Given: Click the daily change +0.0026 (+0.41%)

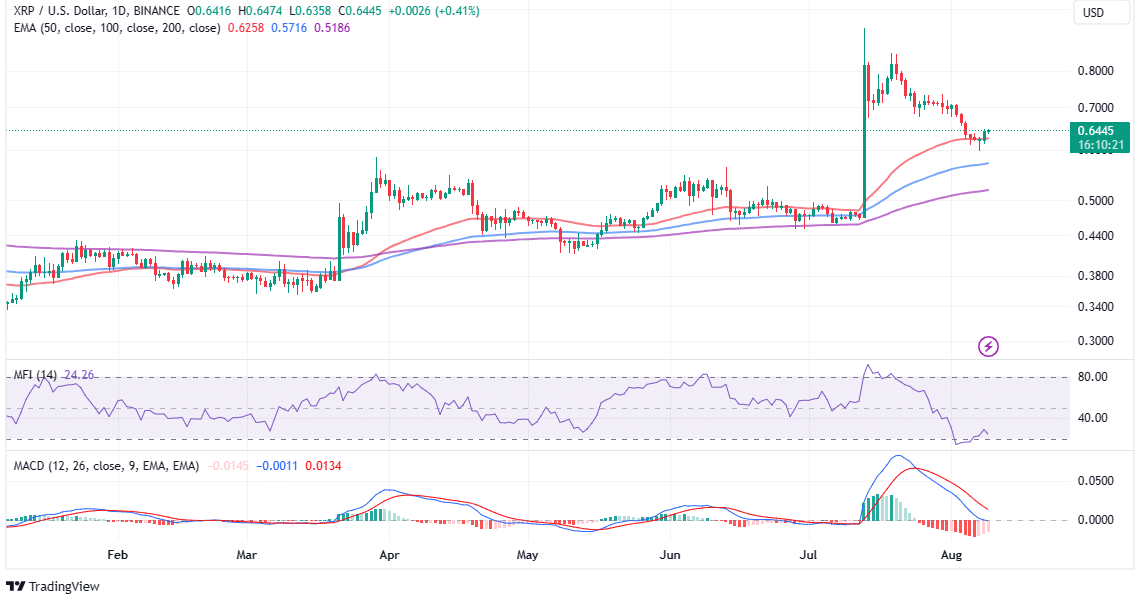Looking at the screenshot, I should (433, 11).
